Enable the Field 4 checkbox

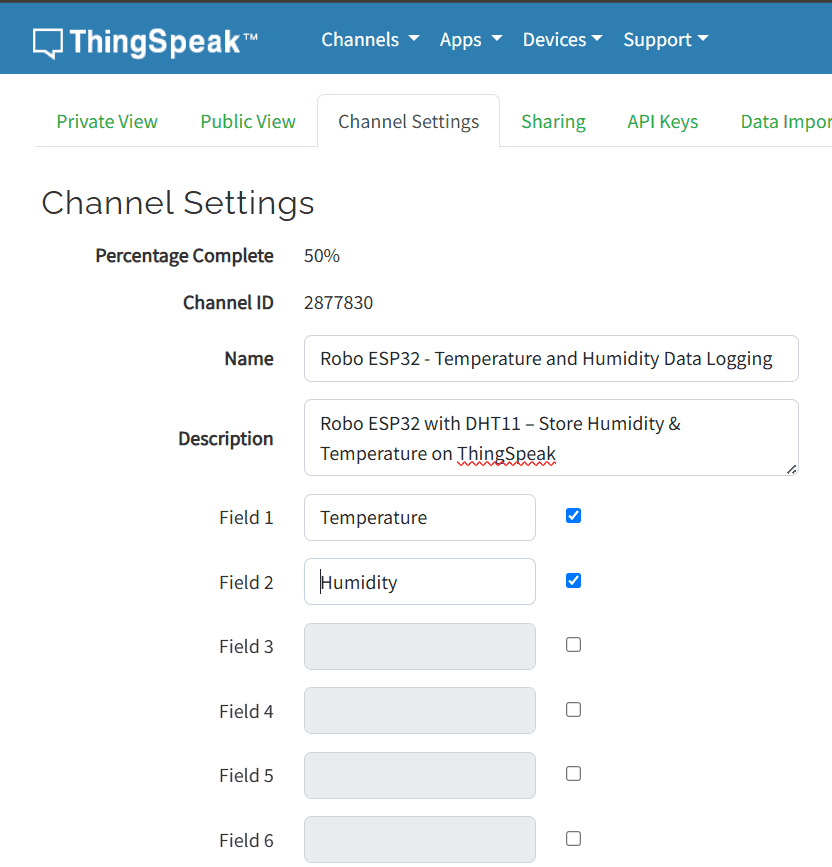573,709
